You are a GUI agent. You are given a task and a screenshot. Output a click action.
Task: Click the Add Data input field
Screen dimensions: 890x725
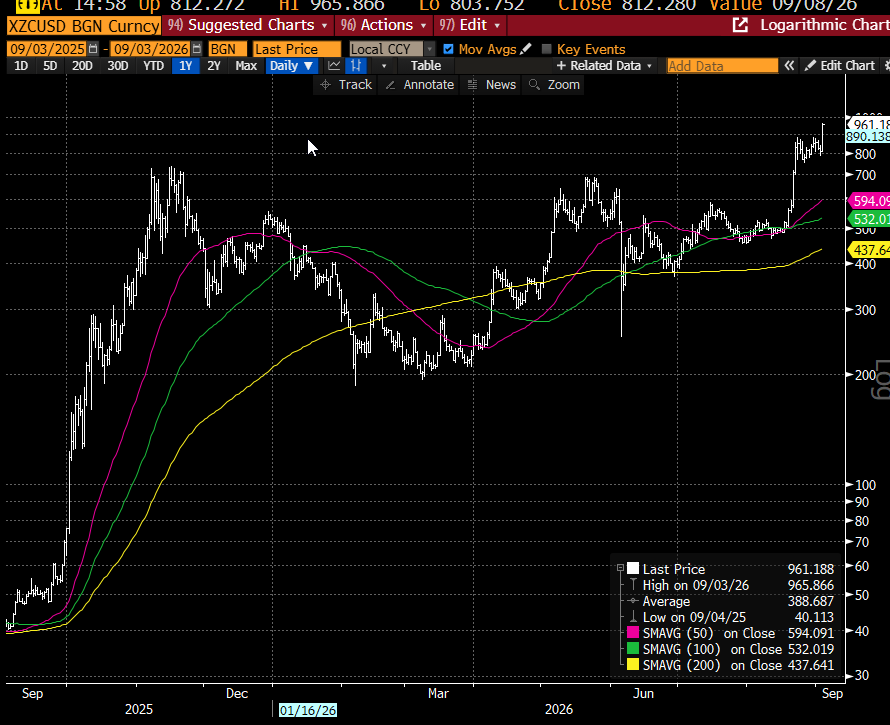pyautogui.click(x=722, y=66)
